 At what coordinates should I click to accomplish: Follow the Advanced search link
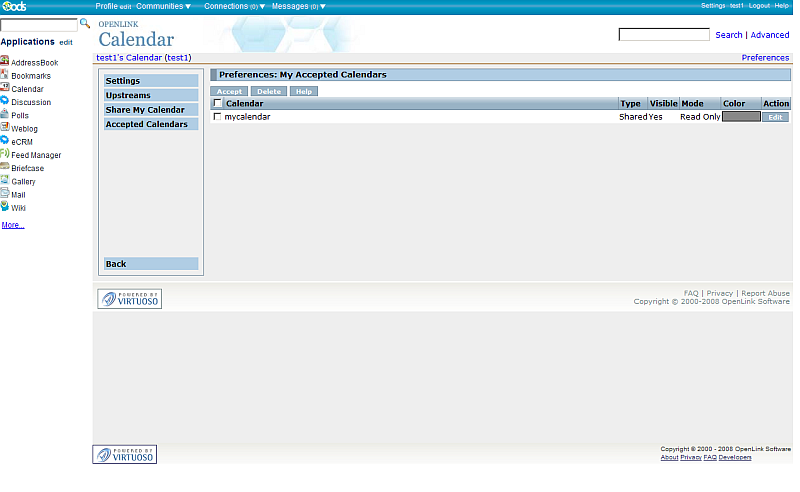click(x=770, y=35)
